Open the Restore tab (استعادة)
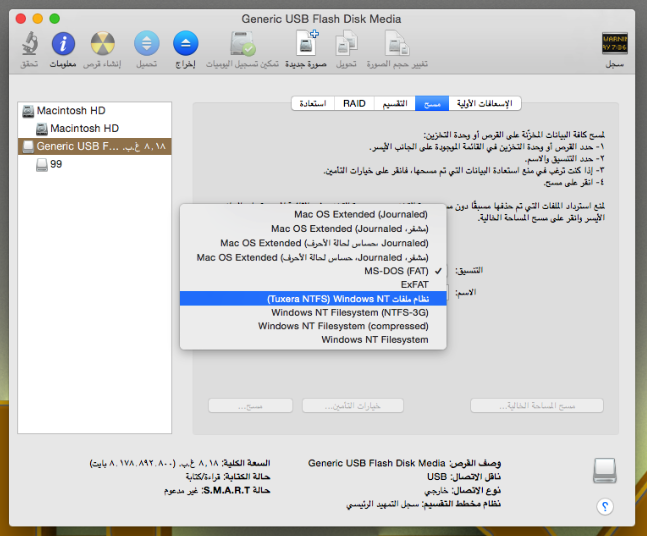 tap(313, 104)
